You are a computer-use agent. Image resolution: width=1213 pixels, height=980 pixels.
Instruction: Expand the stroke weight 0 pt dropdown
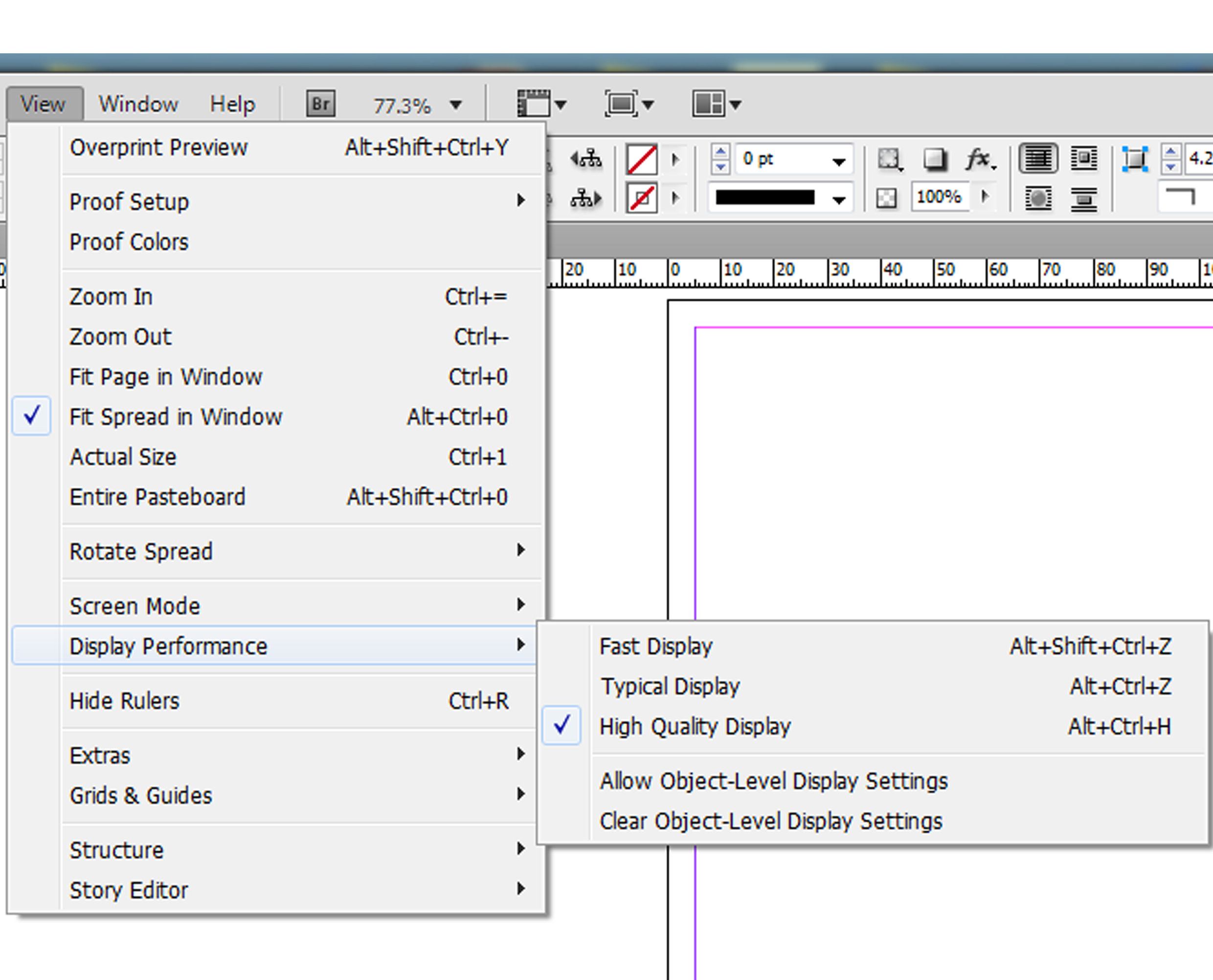pyautogui.click(x=839, y=161)
